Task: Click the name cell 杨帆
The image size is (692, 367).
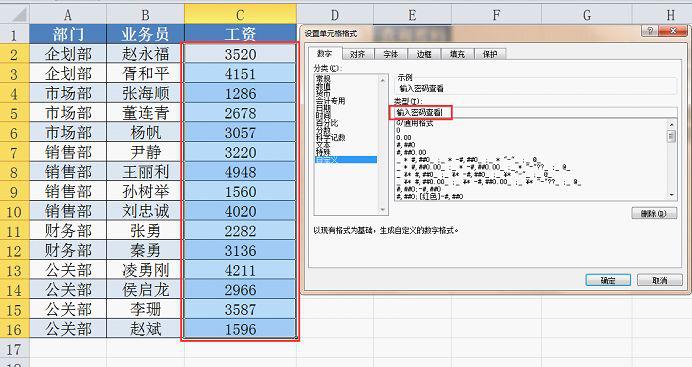Action: click(145, 132)
